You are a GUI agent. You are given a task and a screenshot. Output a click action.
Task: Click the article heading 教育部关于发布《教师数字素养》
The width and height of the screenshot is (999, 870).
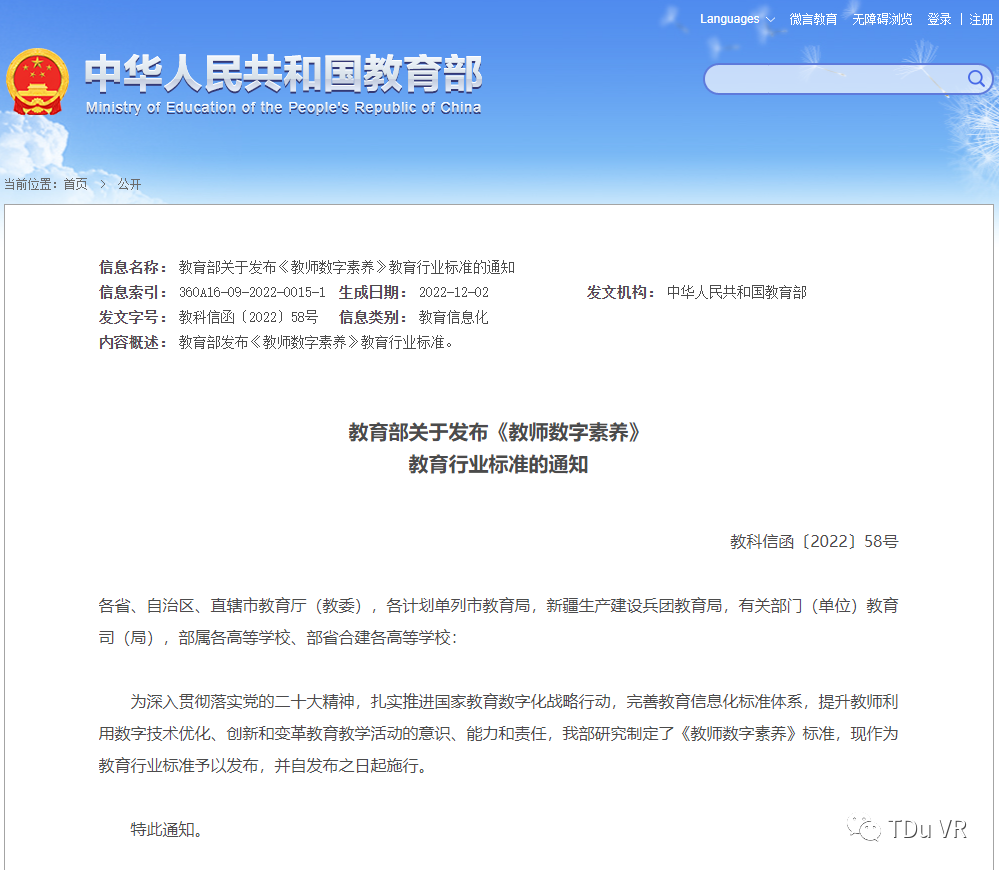coord(495,432)
